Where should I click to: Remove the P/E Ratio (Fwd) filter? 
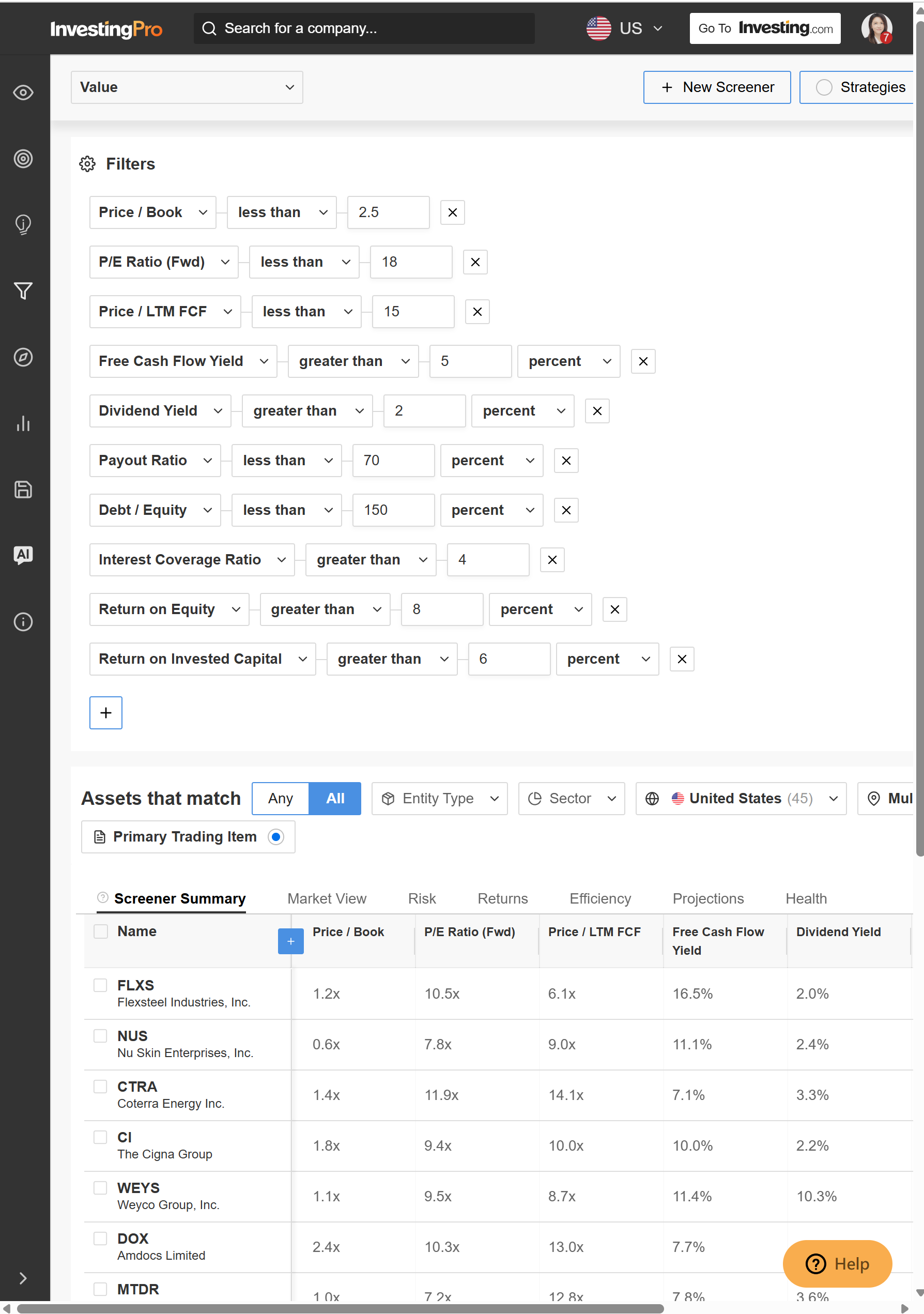tap(475, 262)
